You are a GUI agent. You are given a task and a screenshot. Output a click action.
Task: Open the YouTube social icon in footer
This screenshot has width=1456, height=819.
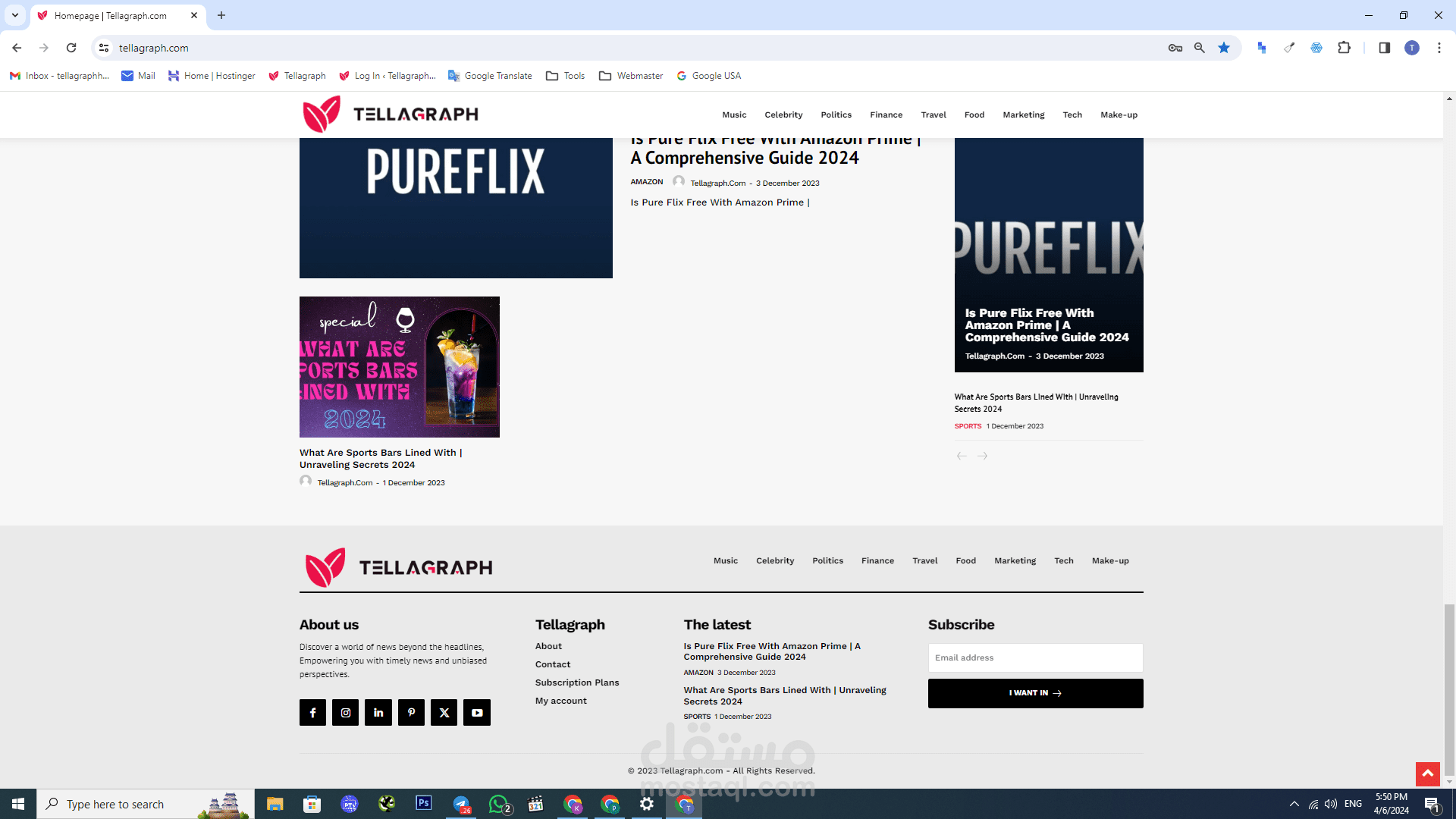pos(477,713)
